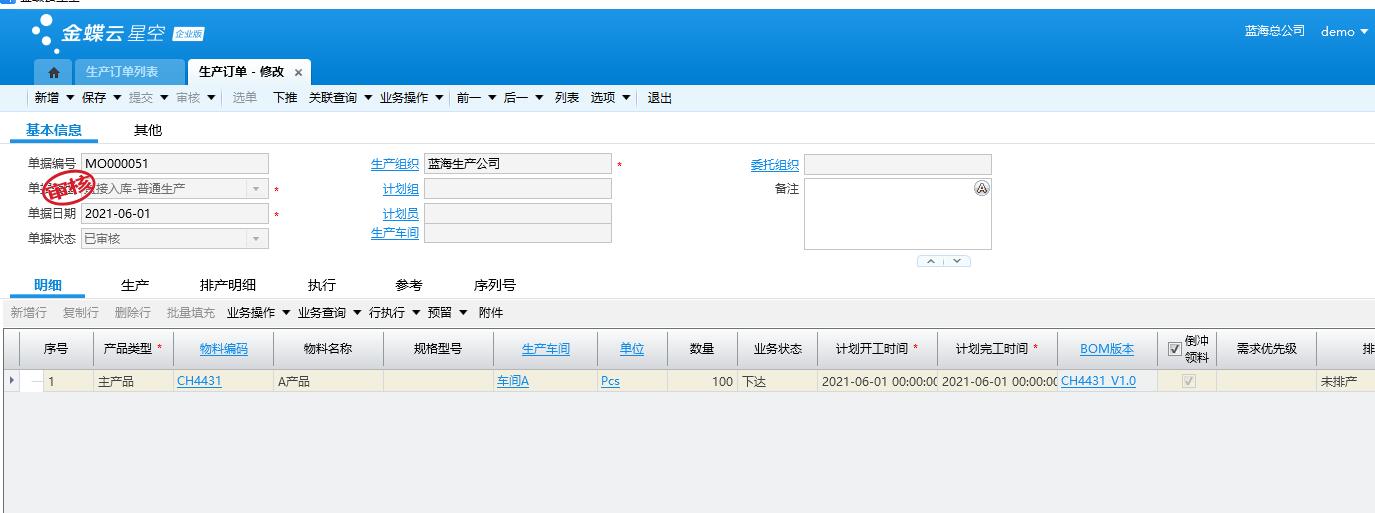Open material code CH4431 link
Screen dimensions: 1375x513
pyautogui.click(x=199, y=381)
